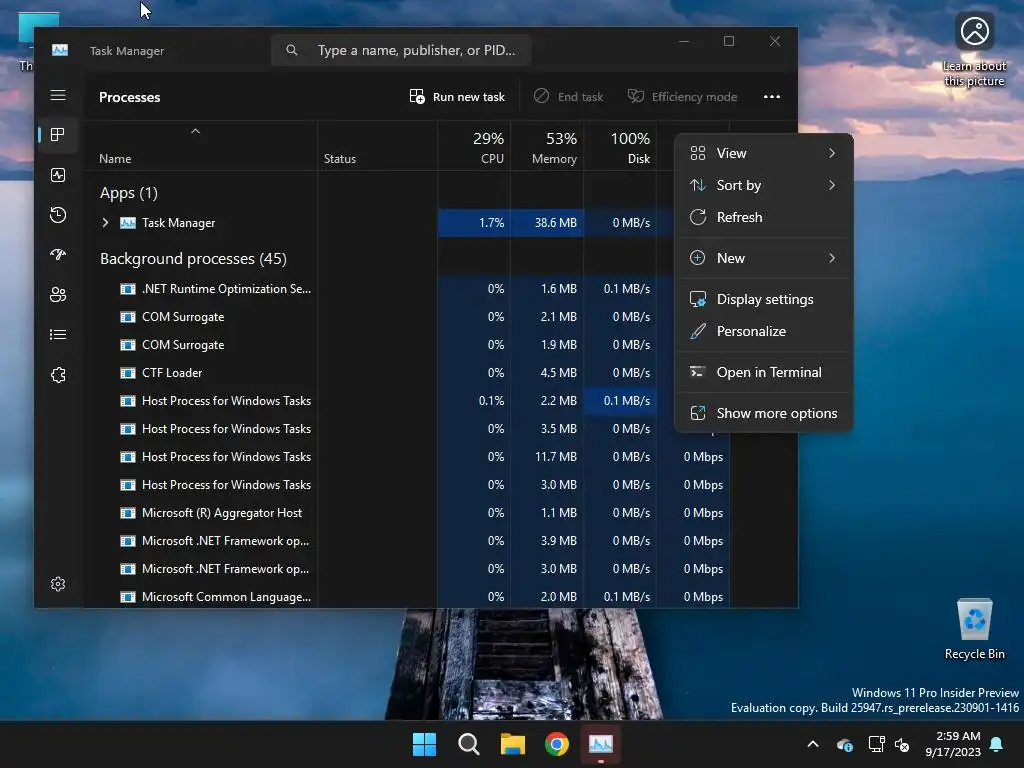Click the End task button
This screenshot has width=1024, height=768.
pos(568,97)
